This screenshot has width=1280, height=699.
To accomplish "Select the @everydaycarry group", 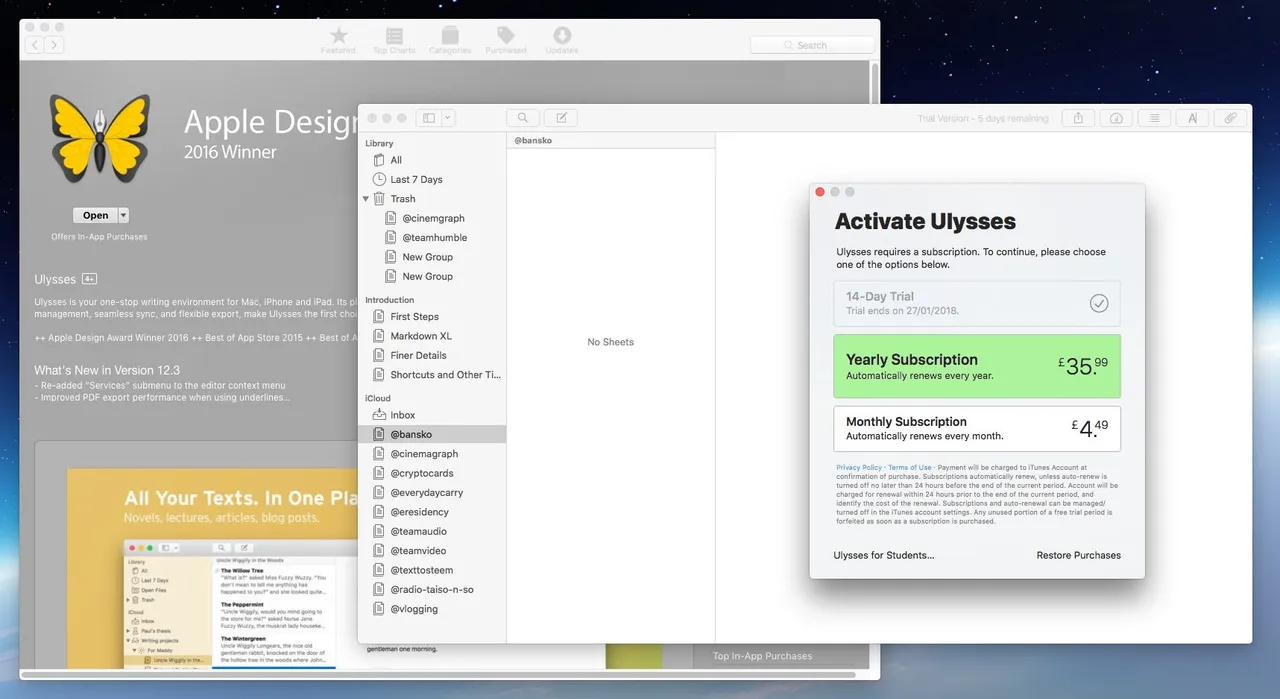I will point(432,493).
